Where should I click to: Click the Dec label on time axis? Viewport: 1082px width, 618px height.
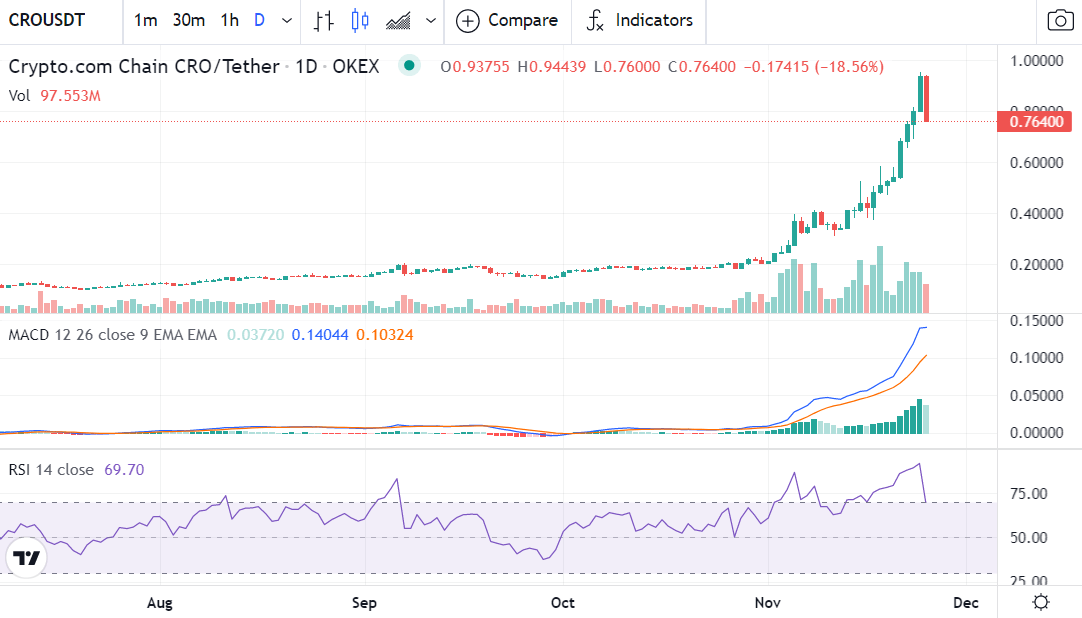(965, 603)
